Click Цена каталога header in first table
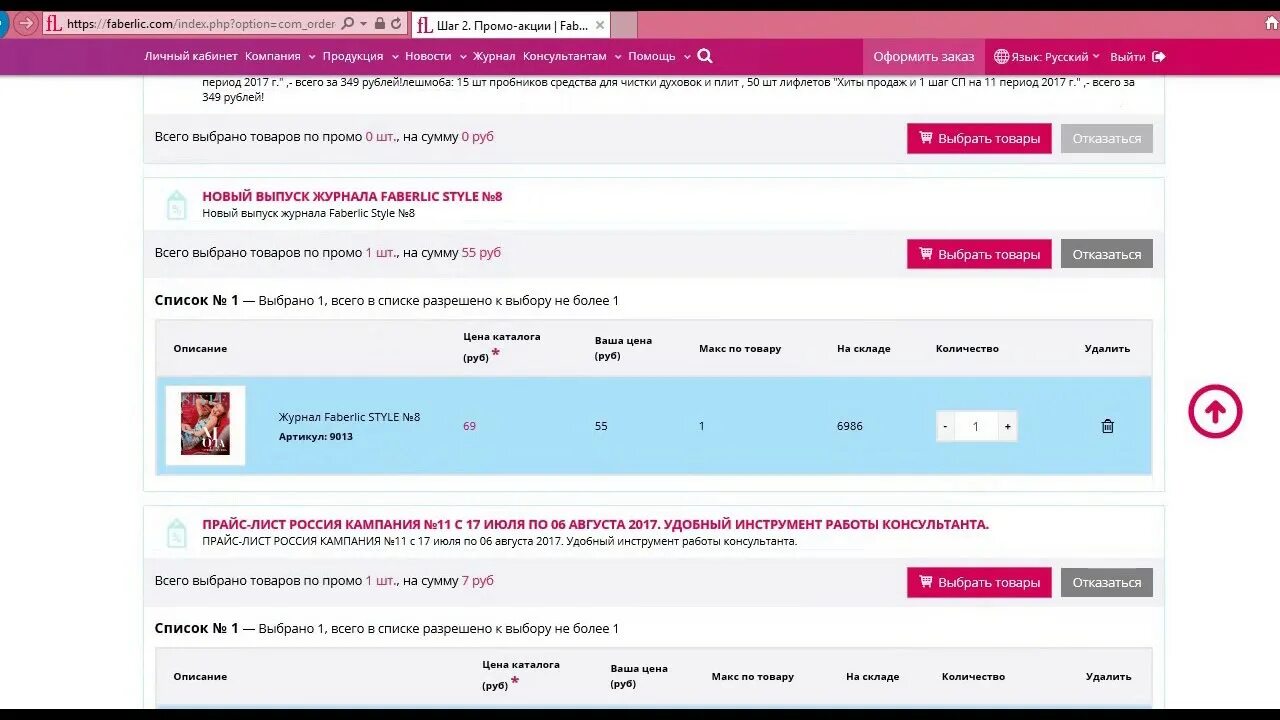This screenshot has height=720, width=1280. click(501, 347)
